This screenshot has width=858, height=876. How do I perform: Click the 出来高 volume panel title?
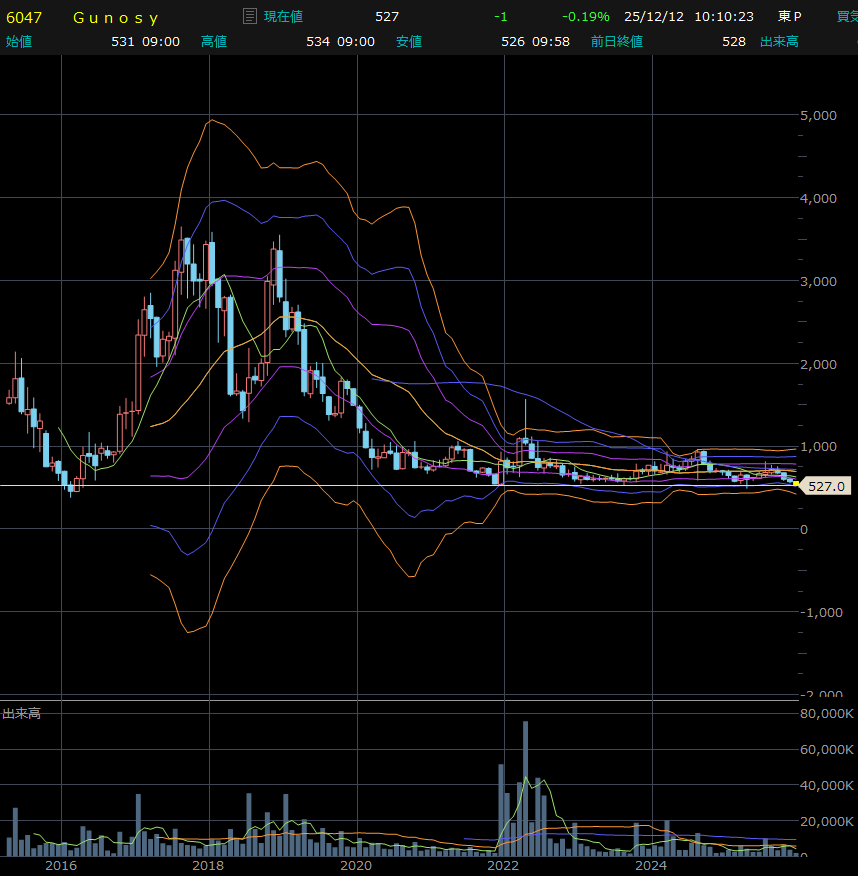tap(21, 713)
